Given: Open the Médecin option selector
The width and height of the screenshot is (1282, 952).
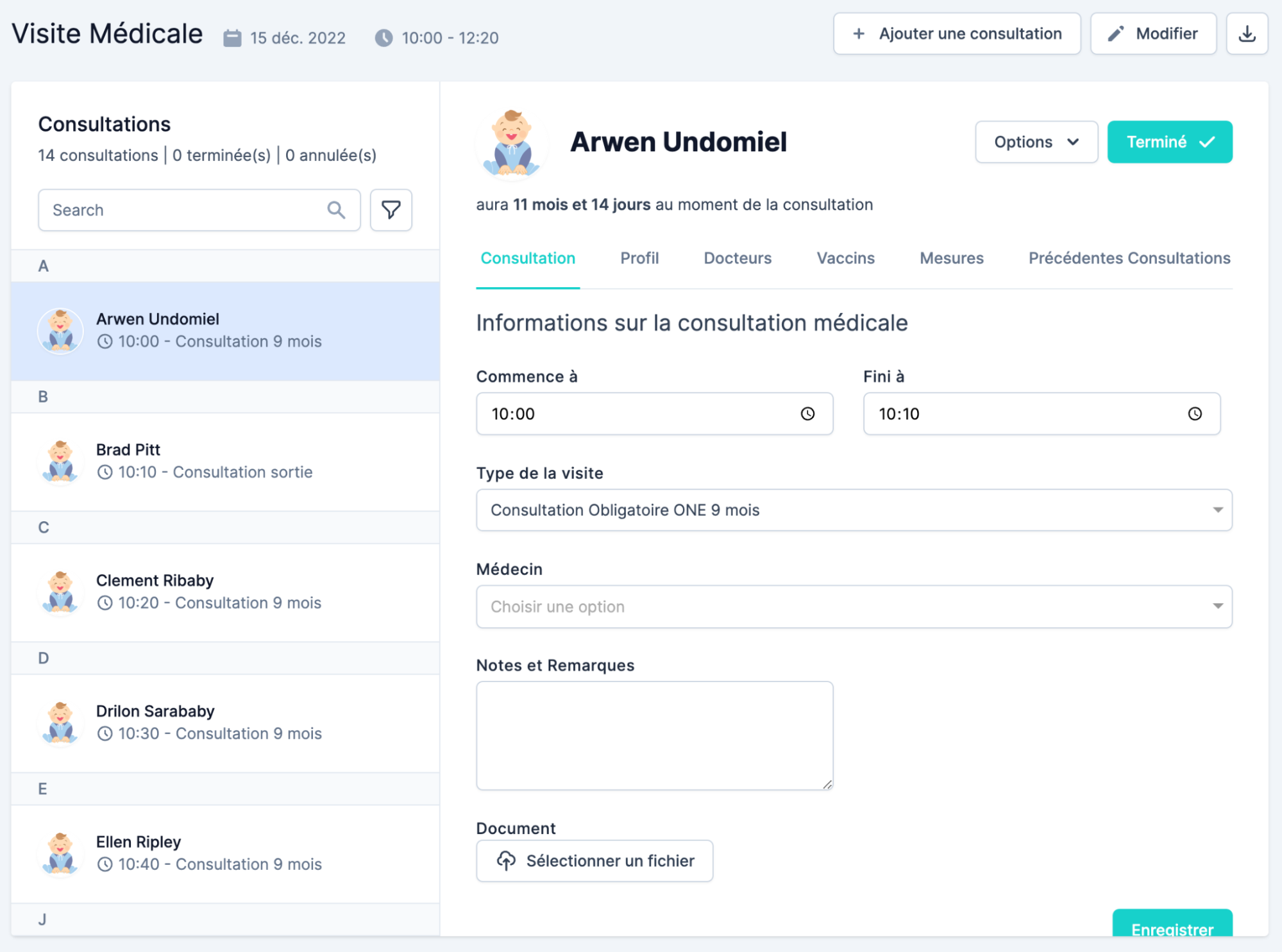Looking at the screenshot, I should (x=854, y=606).
